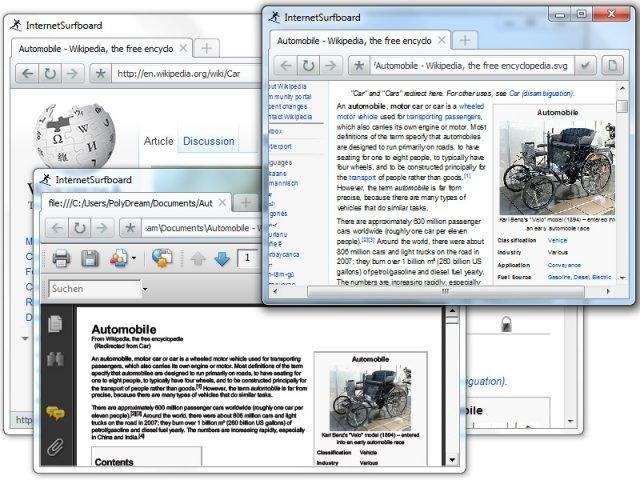Open the Article tab on Wikipedia
The height and width of the screenshot is (480, 640).
[x=158, y=141]
